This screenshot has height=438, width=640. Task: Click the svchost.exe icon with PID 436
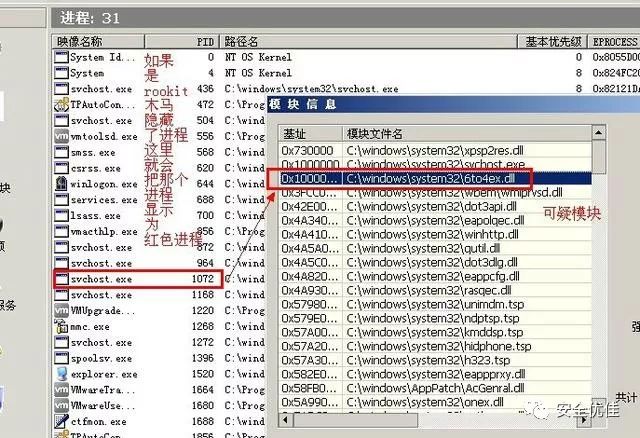61,89
